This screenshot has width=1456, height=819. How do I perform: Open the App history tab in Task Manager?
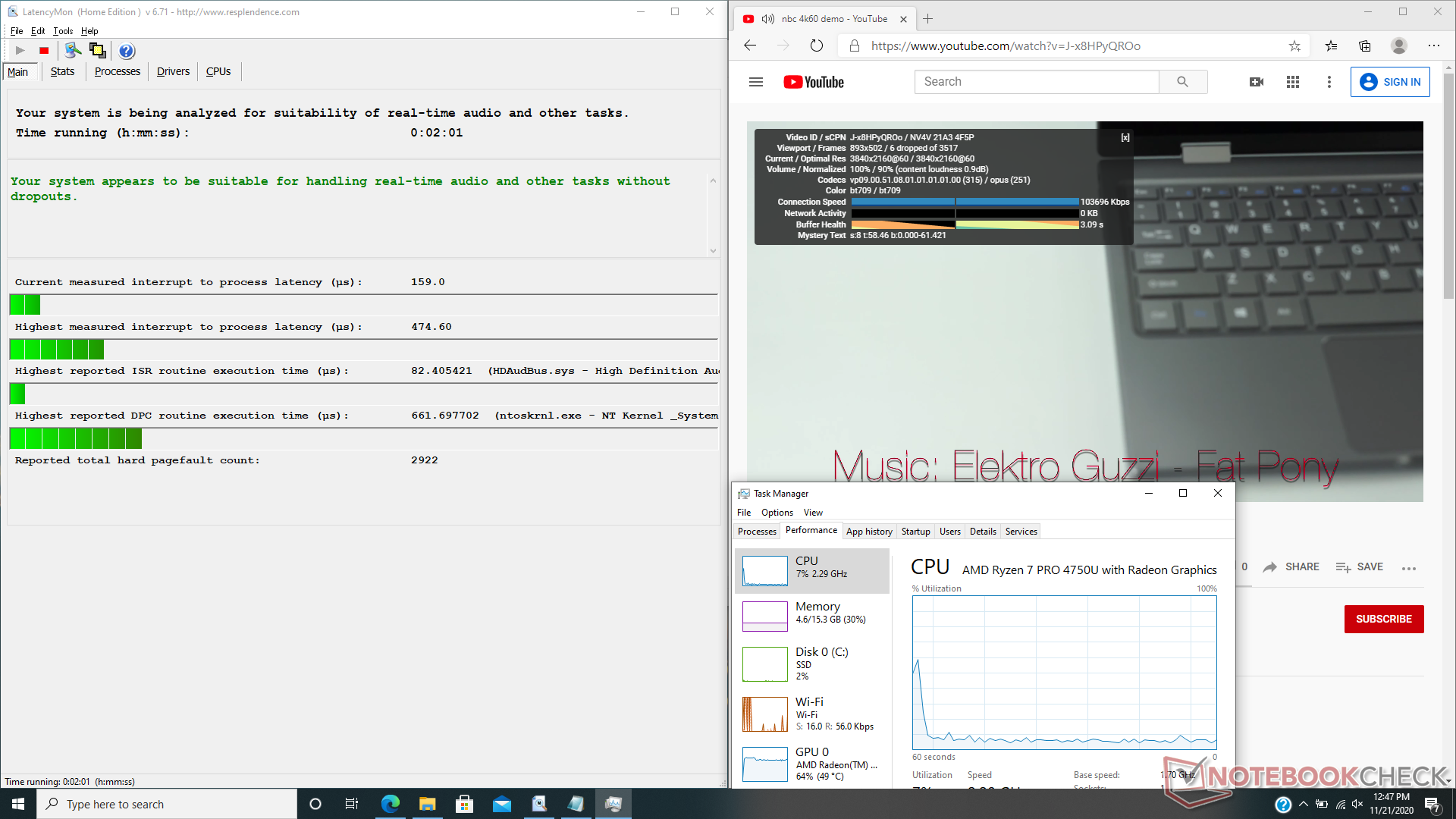click(x=869, y=532)
